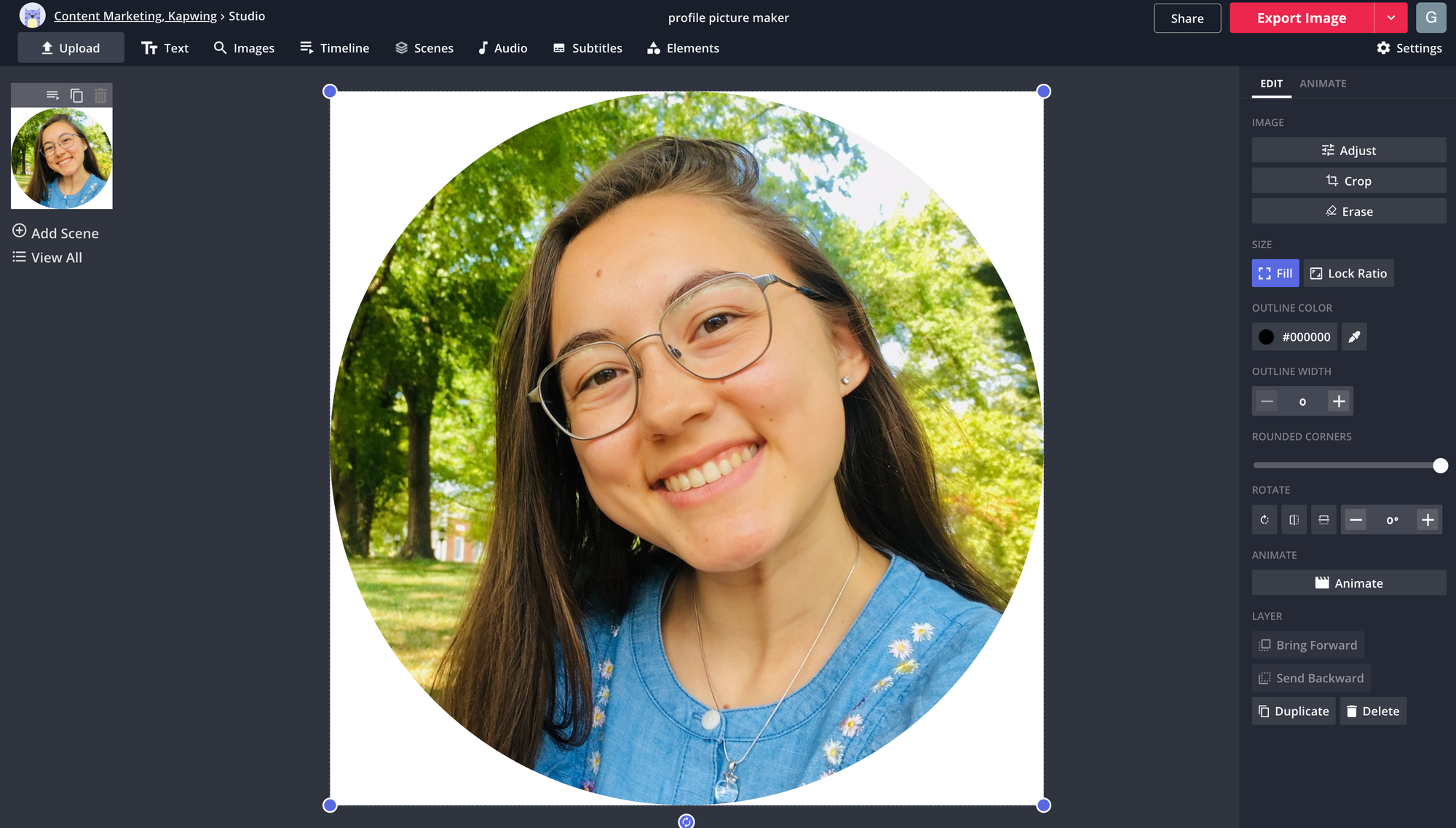Open the Upload menu

[71, 47]
